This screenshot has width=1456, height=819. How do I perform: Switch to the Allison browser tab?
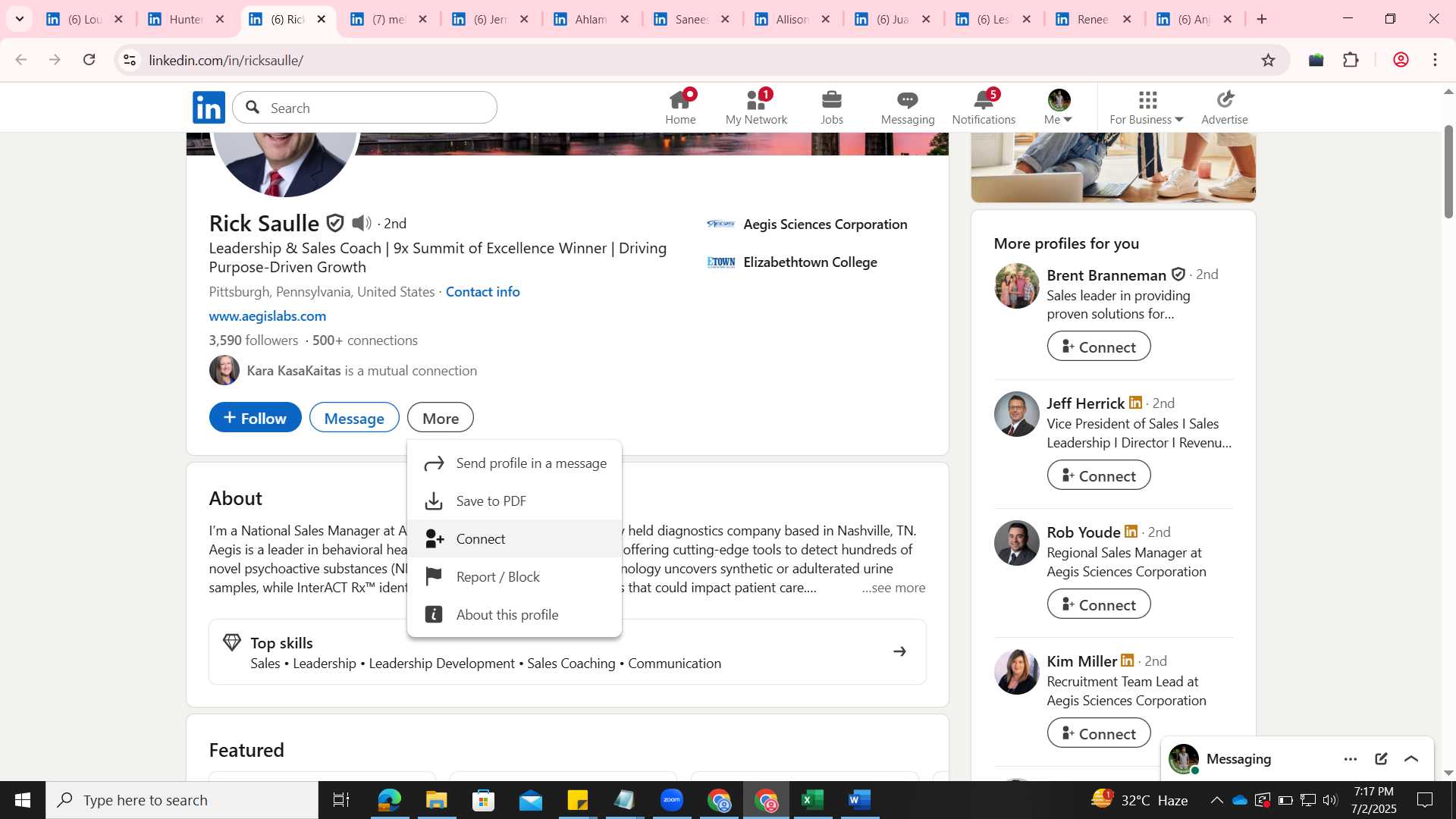pos(792,19)
